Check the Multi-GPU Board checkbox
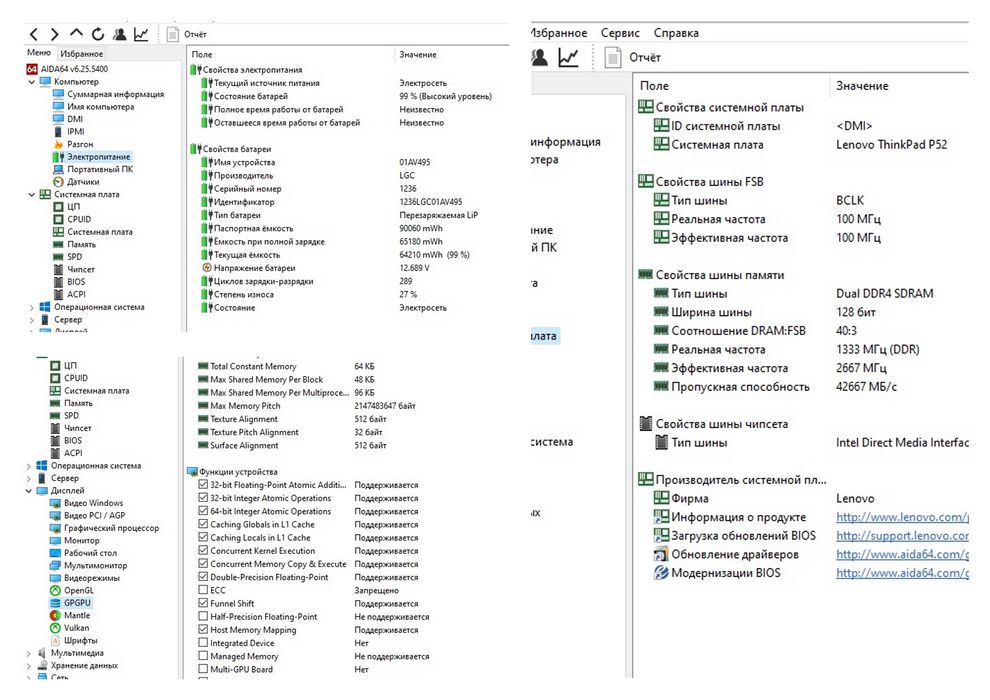Image resolution: width=990 pixels, height=700 pixels. coord(203,669)
